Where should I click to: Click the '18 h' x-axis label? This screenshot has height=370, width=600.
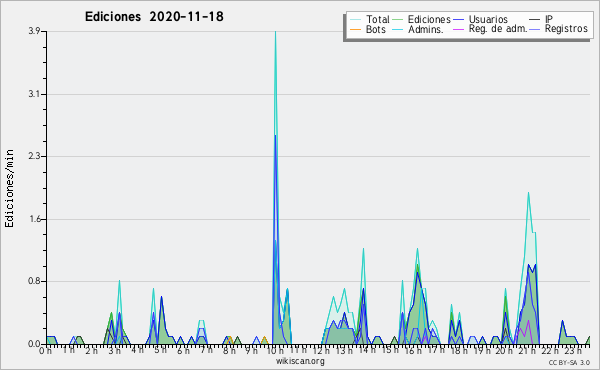458,351
